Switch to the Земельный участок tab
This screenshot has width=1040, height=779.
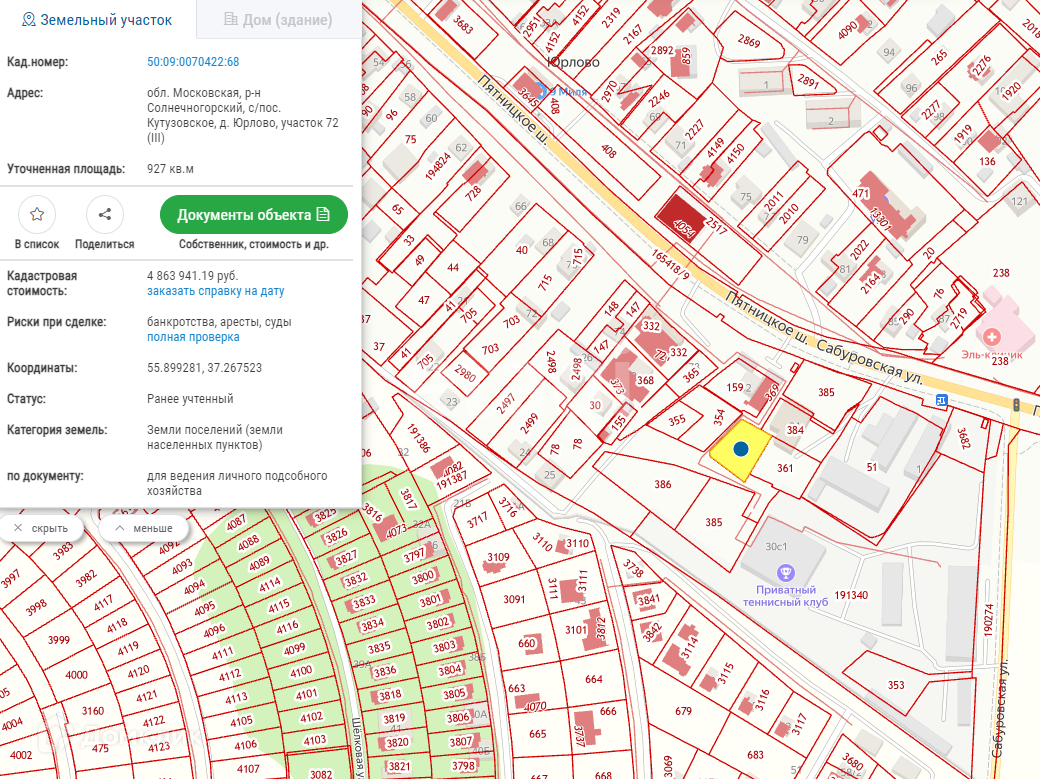98,20
